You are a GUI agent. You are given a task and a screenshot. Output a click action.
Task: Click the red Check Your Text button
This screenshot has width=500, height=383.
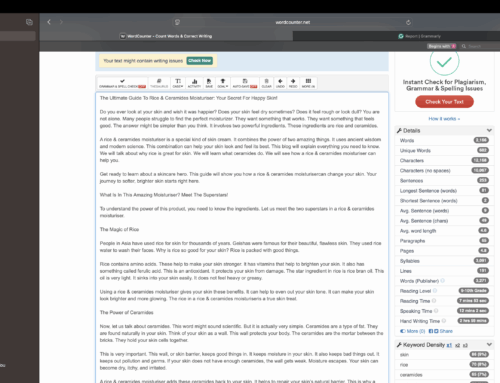pos(444,102)
